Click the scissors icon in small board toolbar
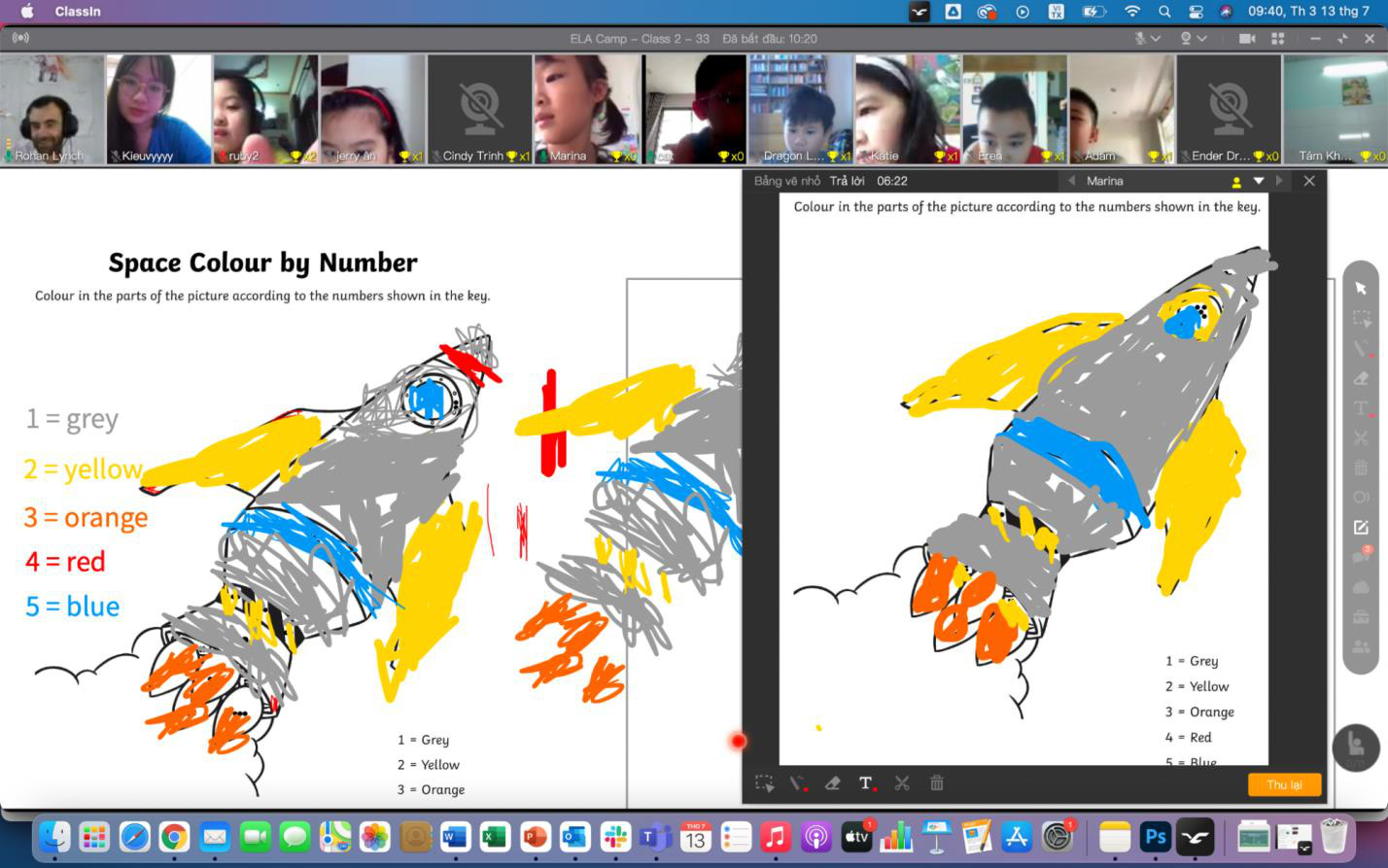This screenshot has width=1388, height=868. point(901,783)
